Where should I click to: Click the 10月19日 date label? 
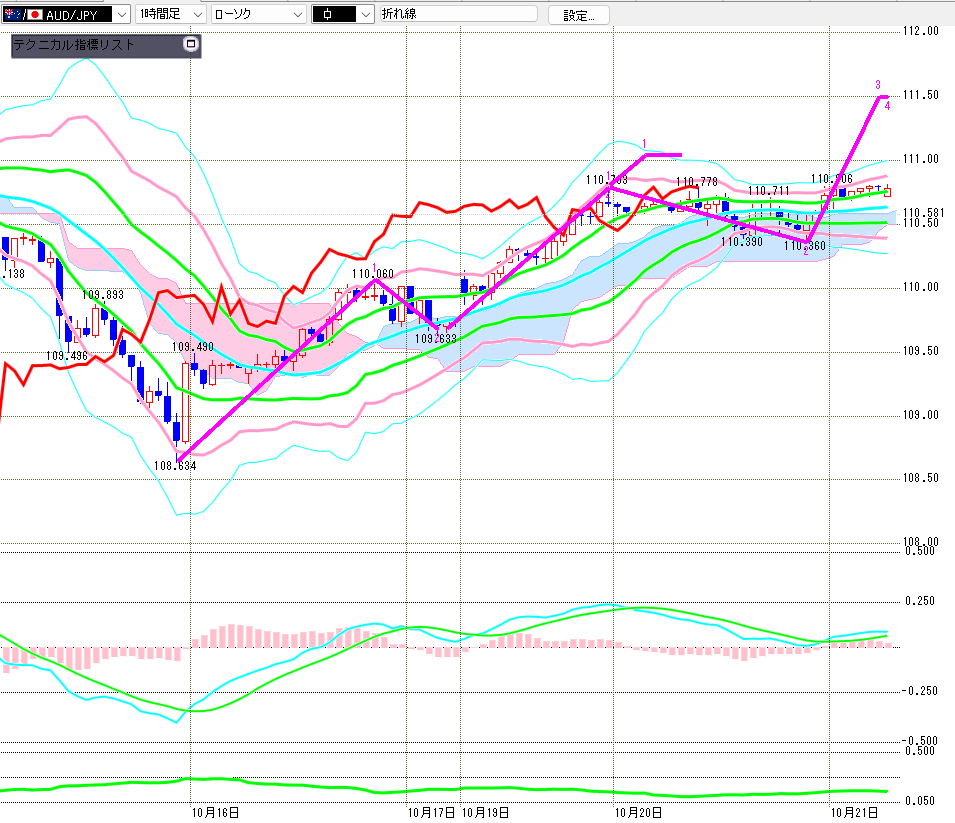(485, 813)
